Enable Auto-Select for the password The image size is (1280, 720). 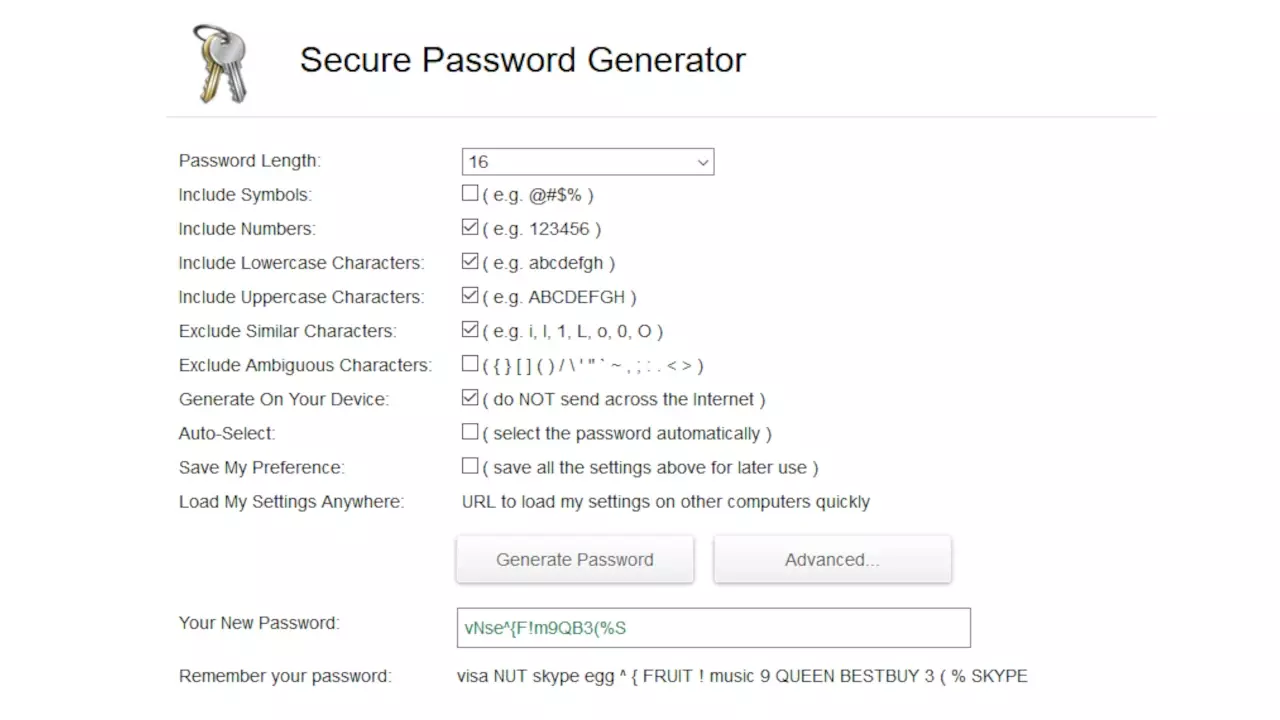click(x=470, y=431)
